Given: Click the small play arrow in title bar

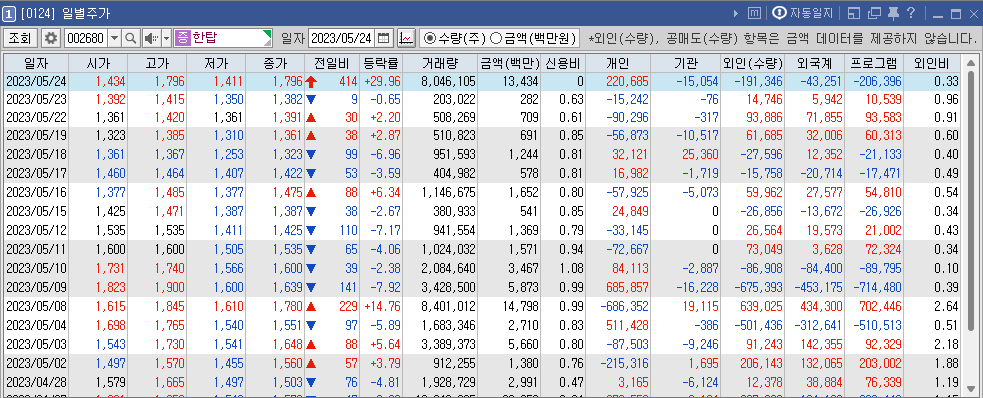Looking at the screenshot, I should 737,13.
